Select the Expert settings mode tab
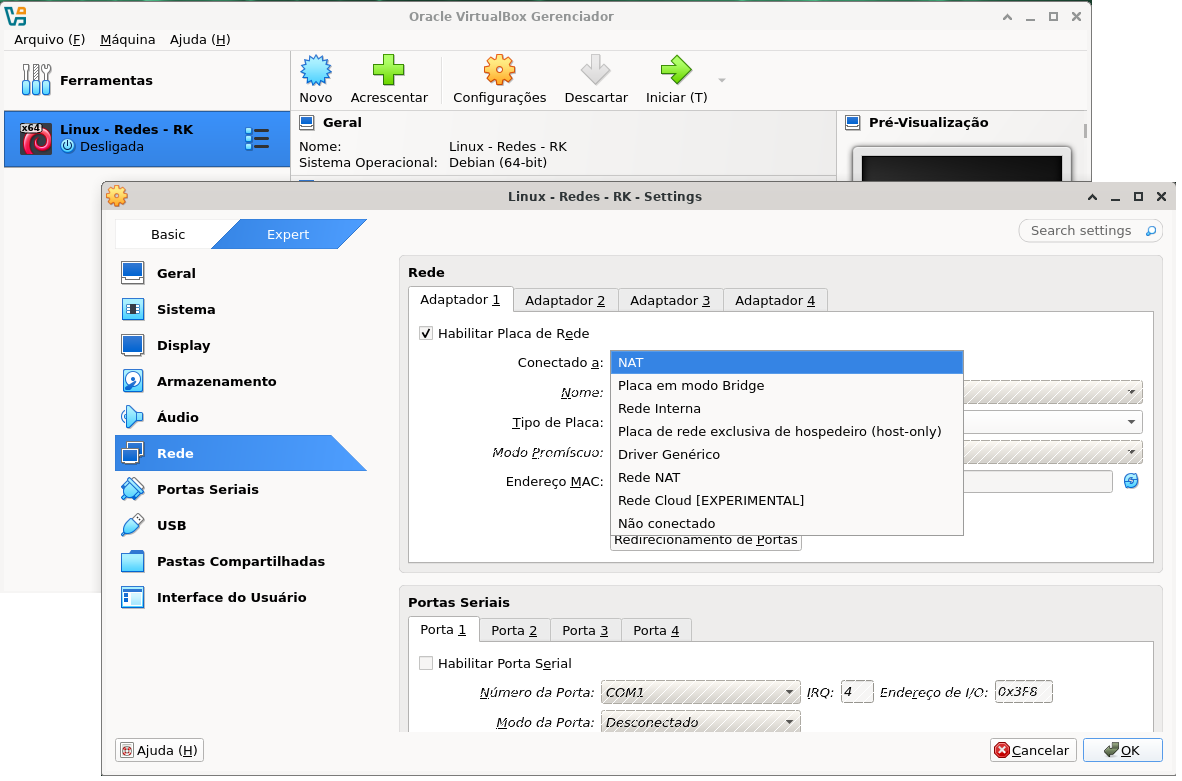This screenshot has width=1182, height=781. [288, 234]
